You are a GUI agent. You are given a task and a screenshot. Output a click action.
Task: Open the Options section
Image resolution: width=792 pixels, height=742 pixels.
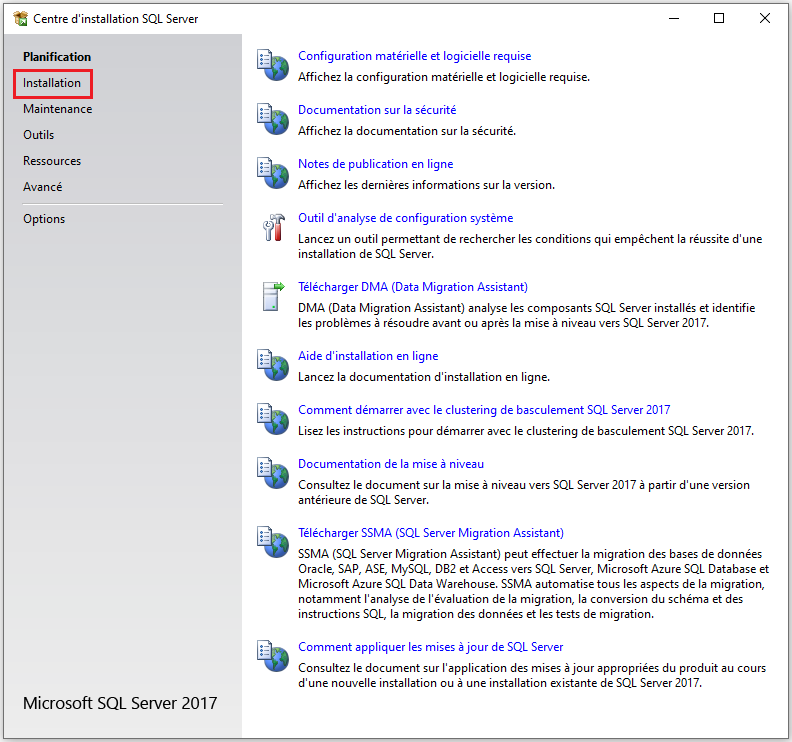44,219
